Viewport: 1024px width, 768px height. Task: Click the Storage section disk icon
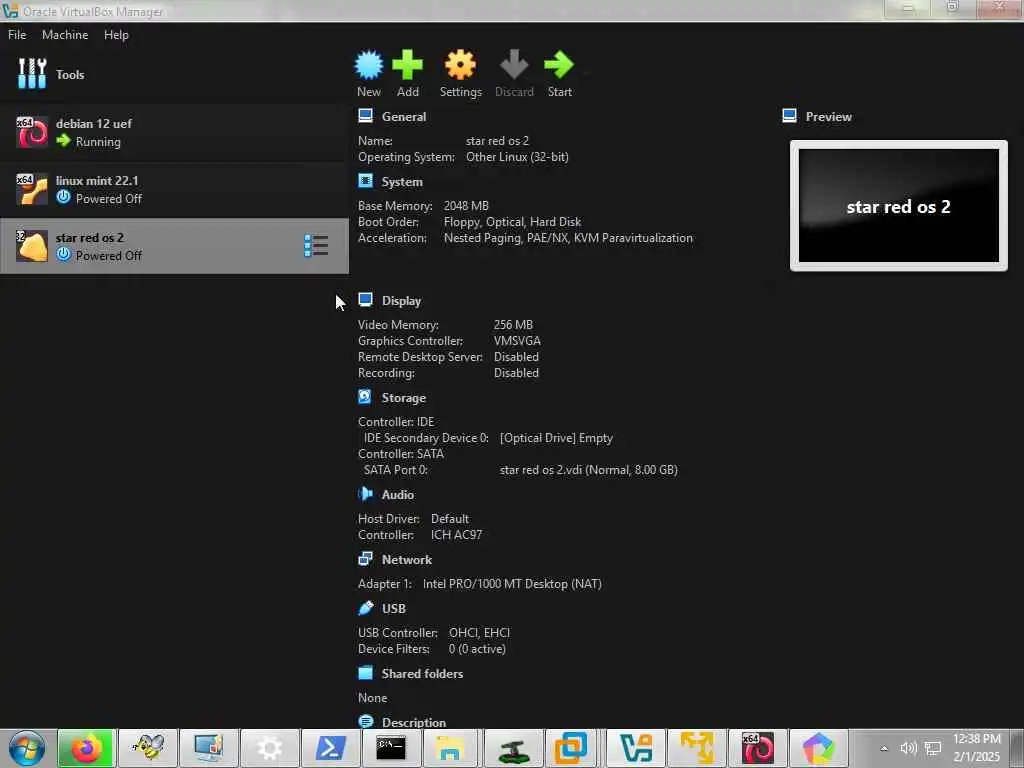pyautogui.click(x=366, y=397)
